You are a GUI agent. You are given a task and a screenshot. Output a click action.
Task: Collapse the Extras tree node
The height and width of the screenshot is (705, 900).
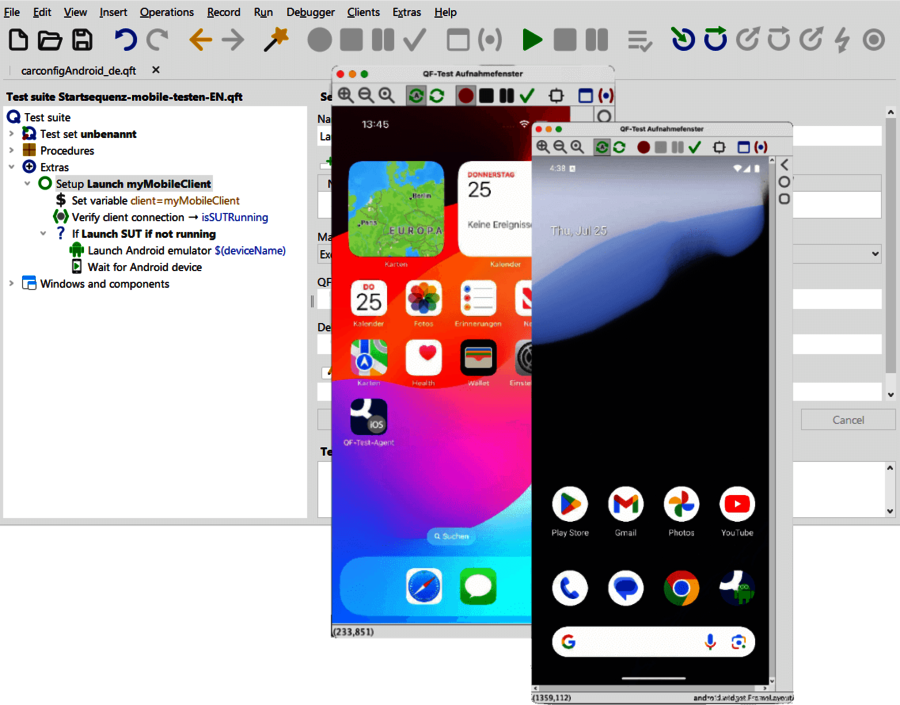12,167
